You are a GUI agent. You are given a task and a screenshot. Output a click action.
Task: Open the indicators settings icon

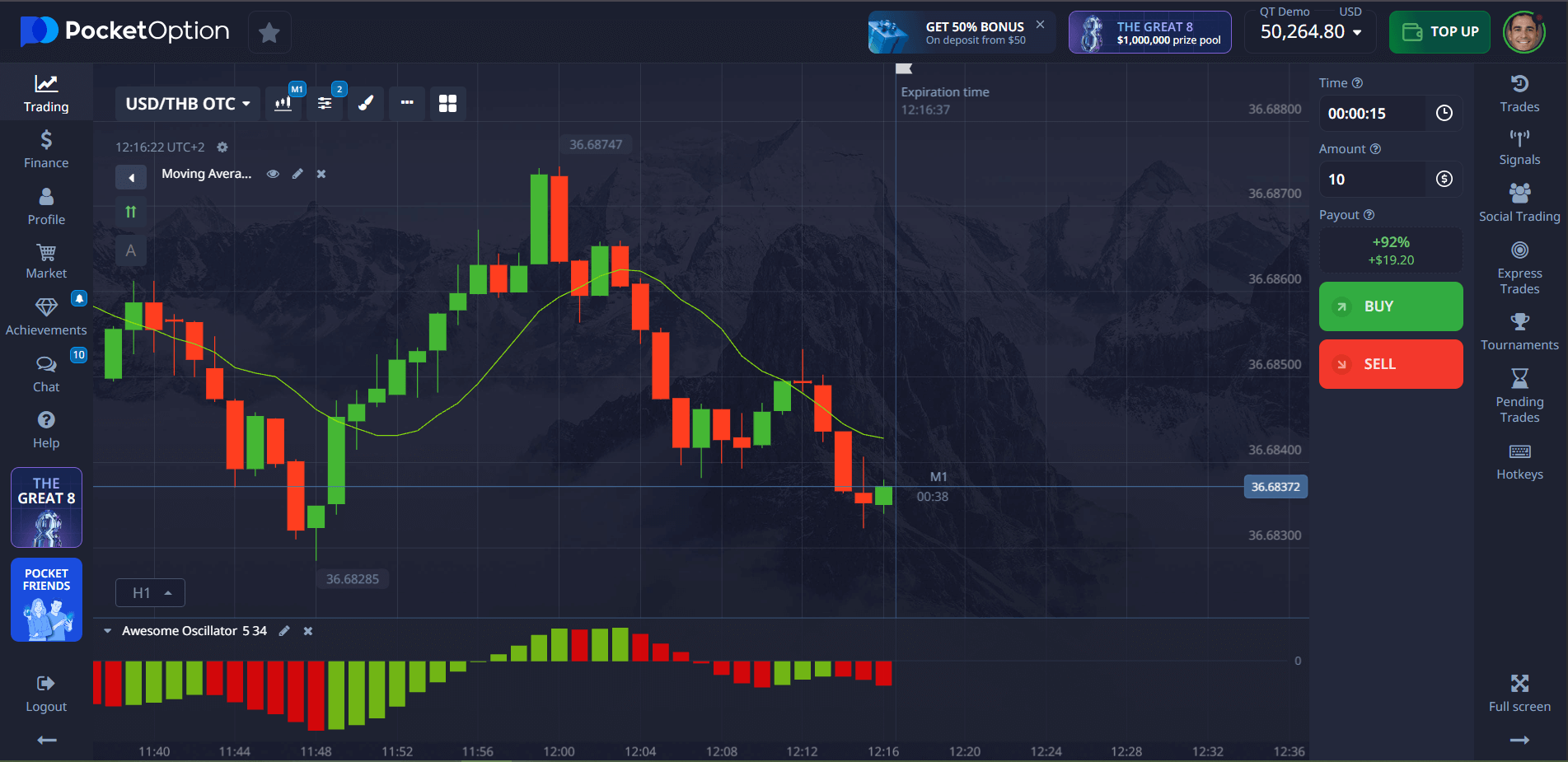coord(325,104)
